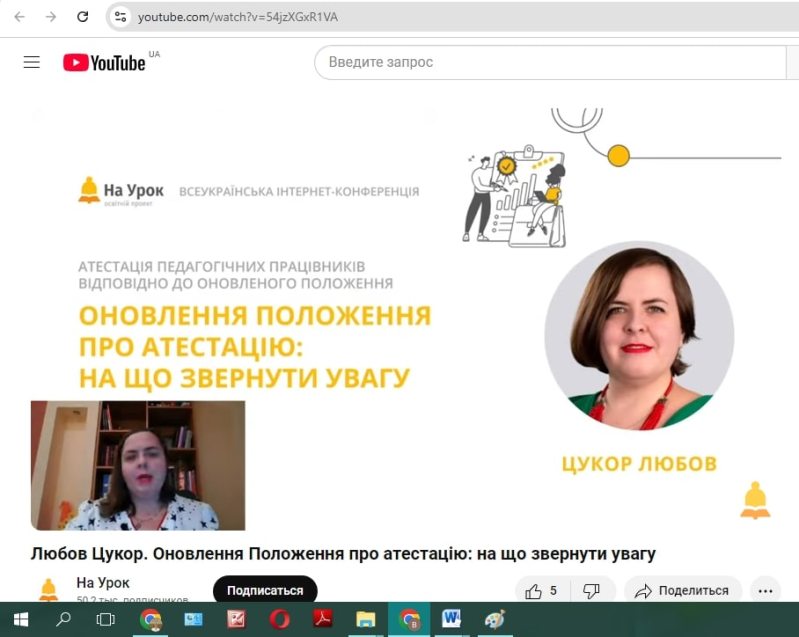The width and height of the screenshot is (799, 637).
Task: Switch to Microsoft Word in taskbar
Action: 451,620
